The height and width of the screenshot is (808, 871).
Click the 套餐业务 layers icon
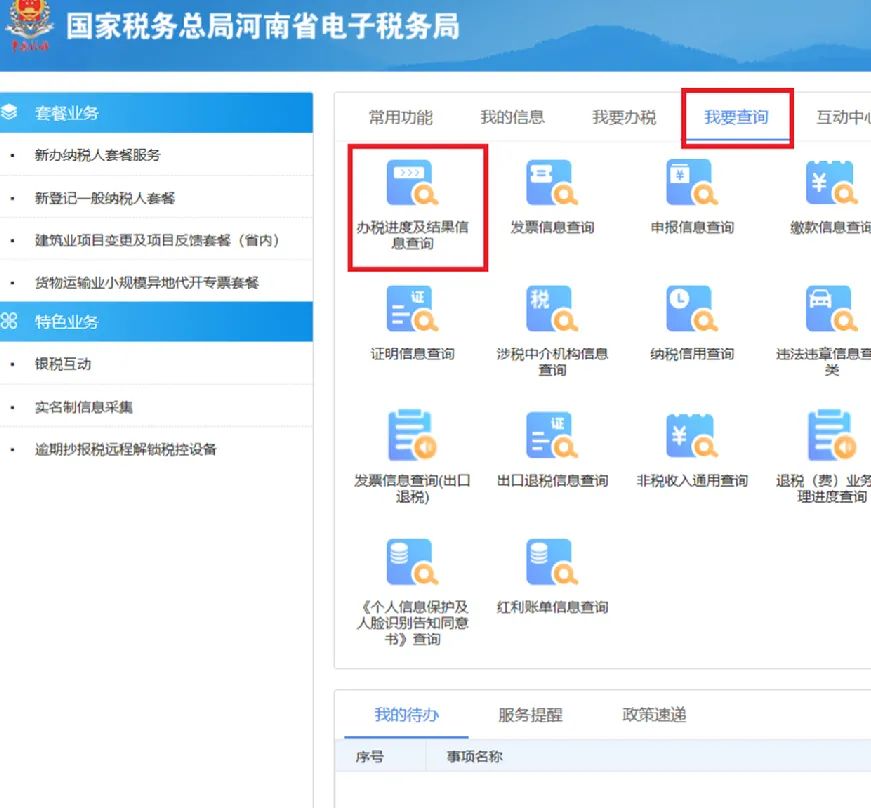tap(9, 112)
